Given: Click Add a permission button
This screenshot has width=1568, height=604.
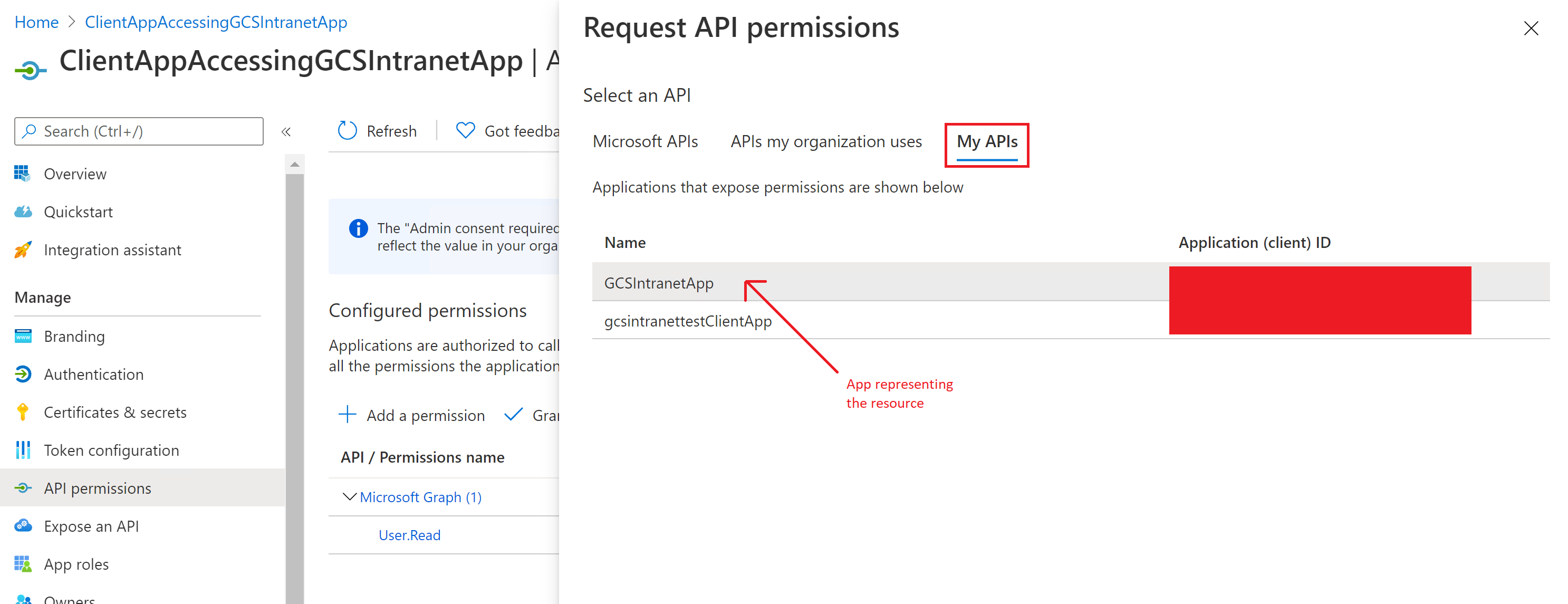Looking at the screenshot, I should pyautogui.click(x=411, y=415).
